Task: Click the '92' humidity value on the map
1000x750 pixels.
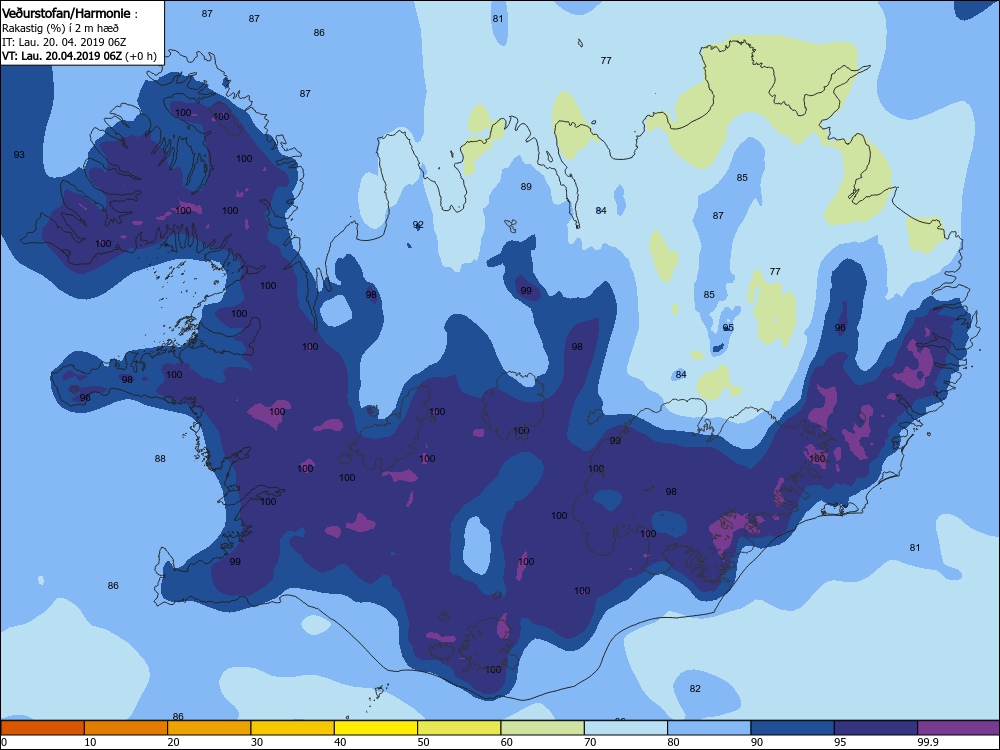Action: pos(418,224)
